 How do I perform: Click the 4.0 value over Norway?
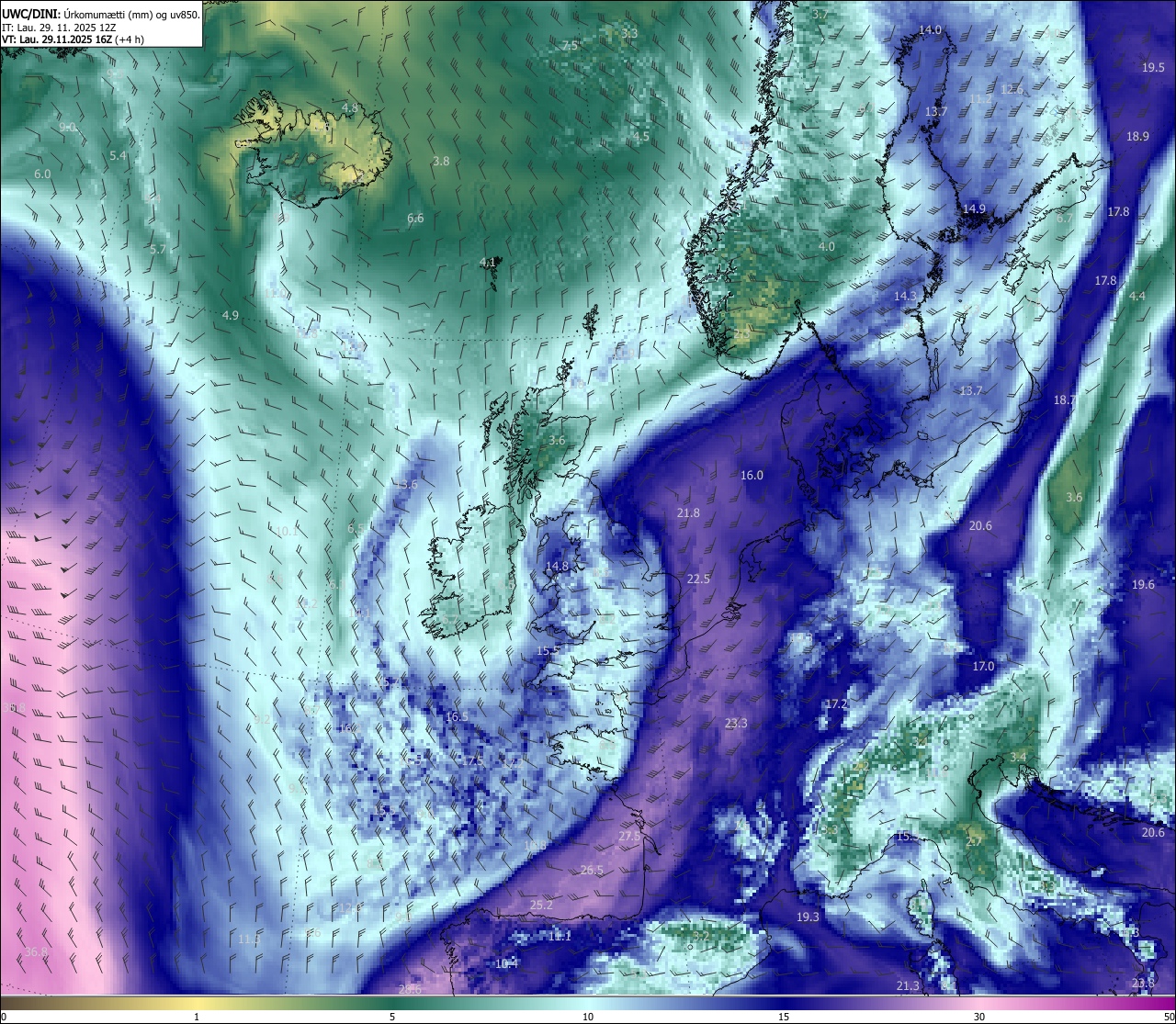827,246
